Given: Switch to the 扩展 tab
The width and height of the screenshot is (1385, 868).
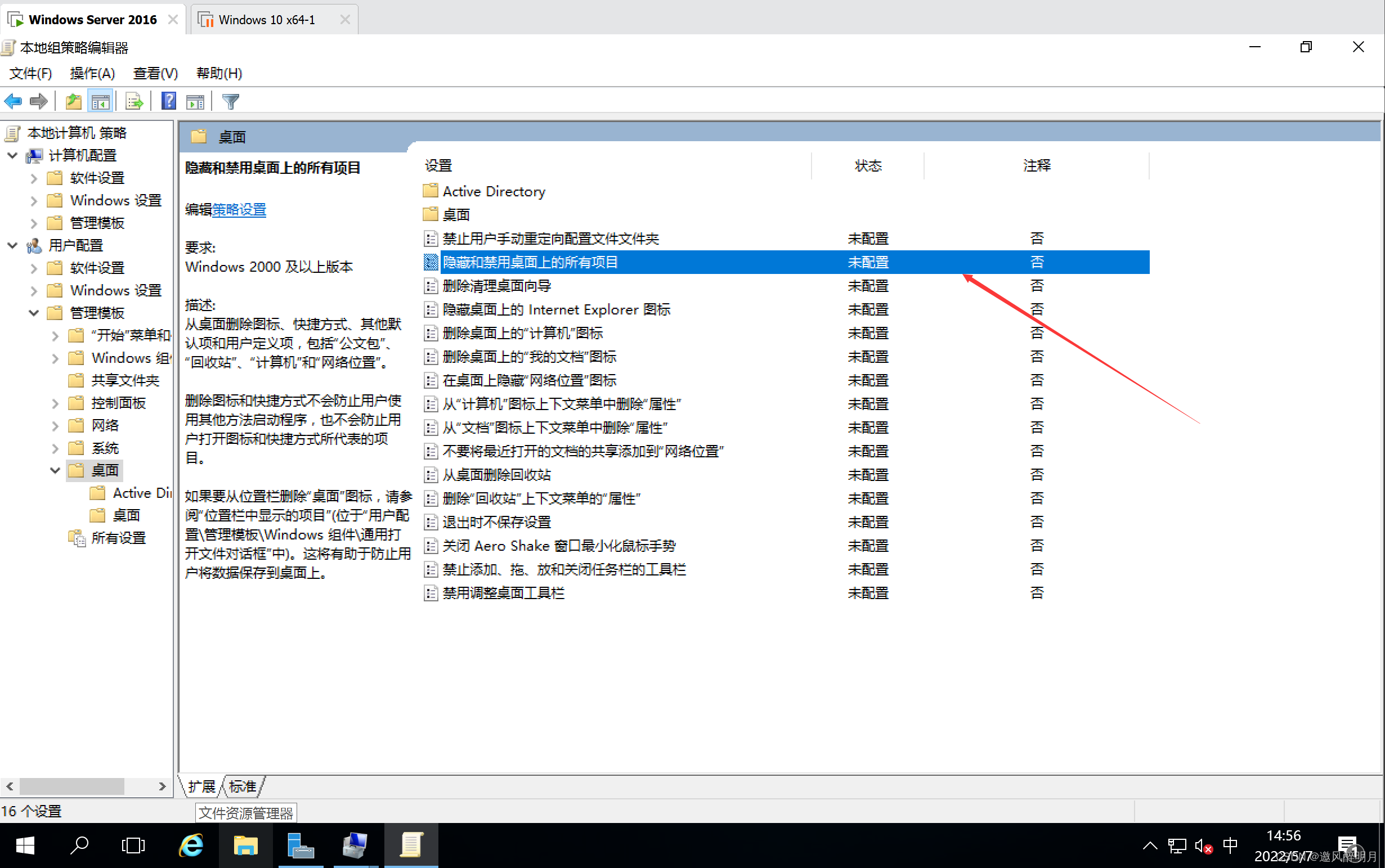Looking at the screenshot, I should coord(201,786).
